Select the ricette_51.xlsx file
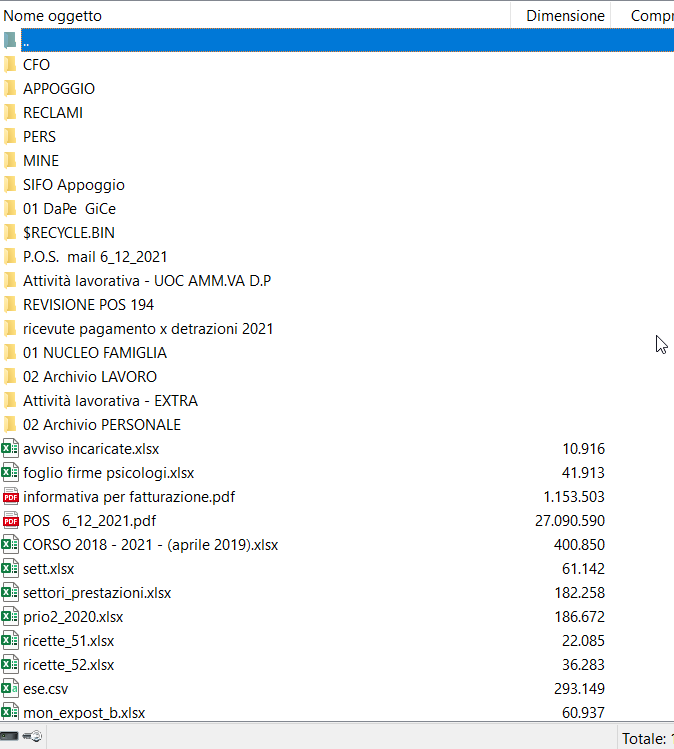 coord(69,641)
